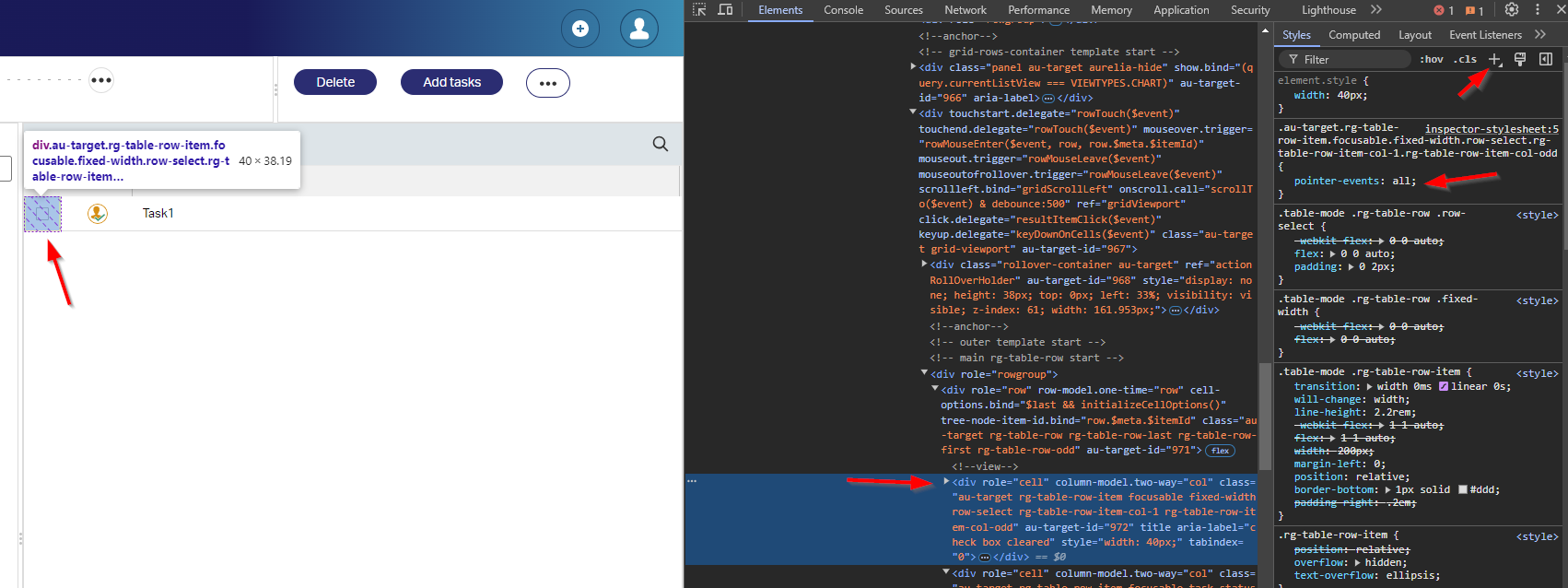Viewport: 1568px width, 588px height.
Task: Click the circular plus icon in header
Action: [x=580, y=29]
